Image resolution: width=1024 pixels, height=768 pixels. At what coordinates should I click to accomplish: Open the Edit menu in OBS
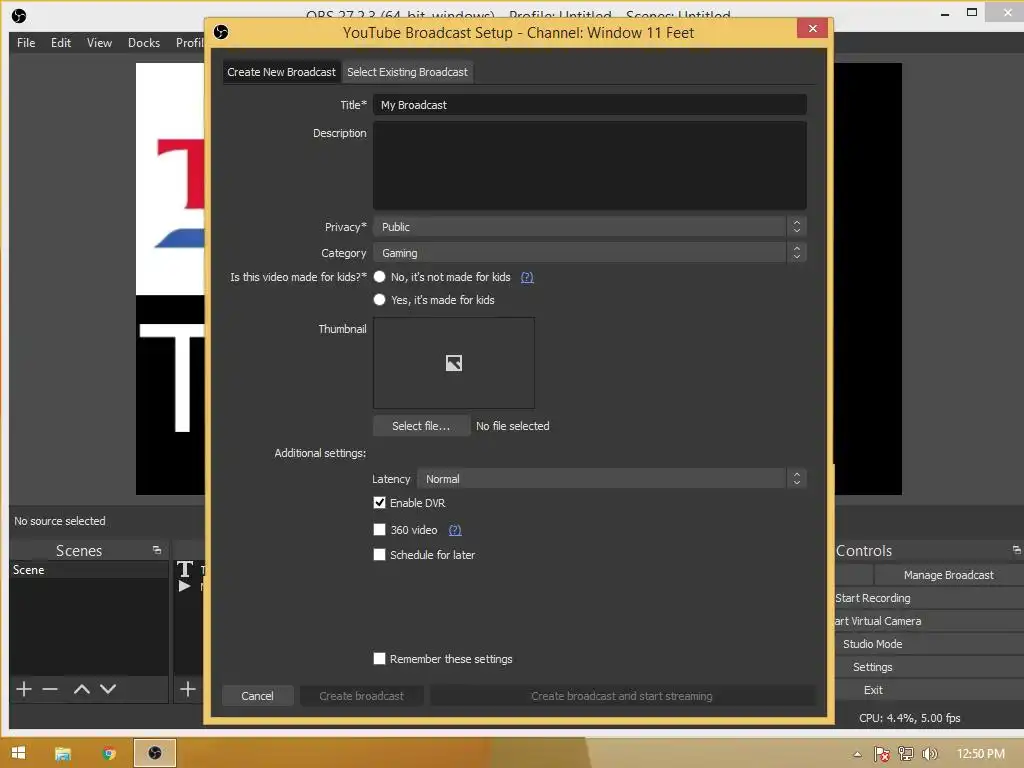click(61, 42)
